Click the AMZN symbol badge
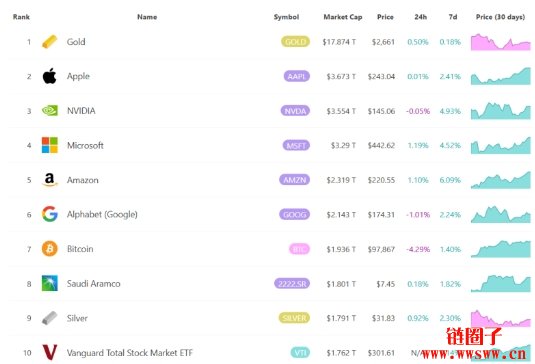This screenshot has height=364, width=535. (x=294, y=180)
